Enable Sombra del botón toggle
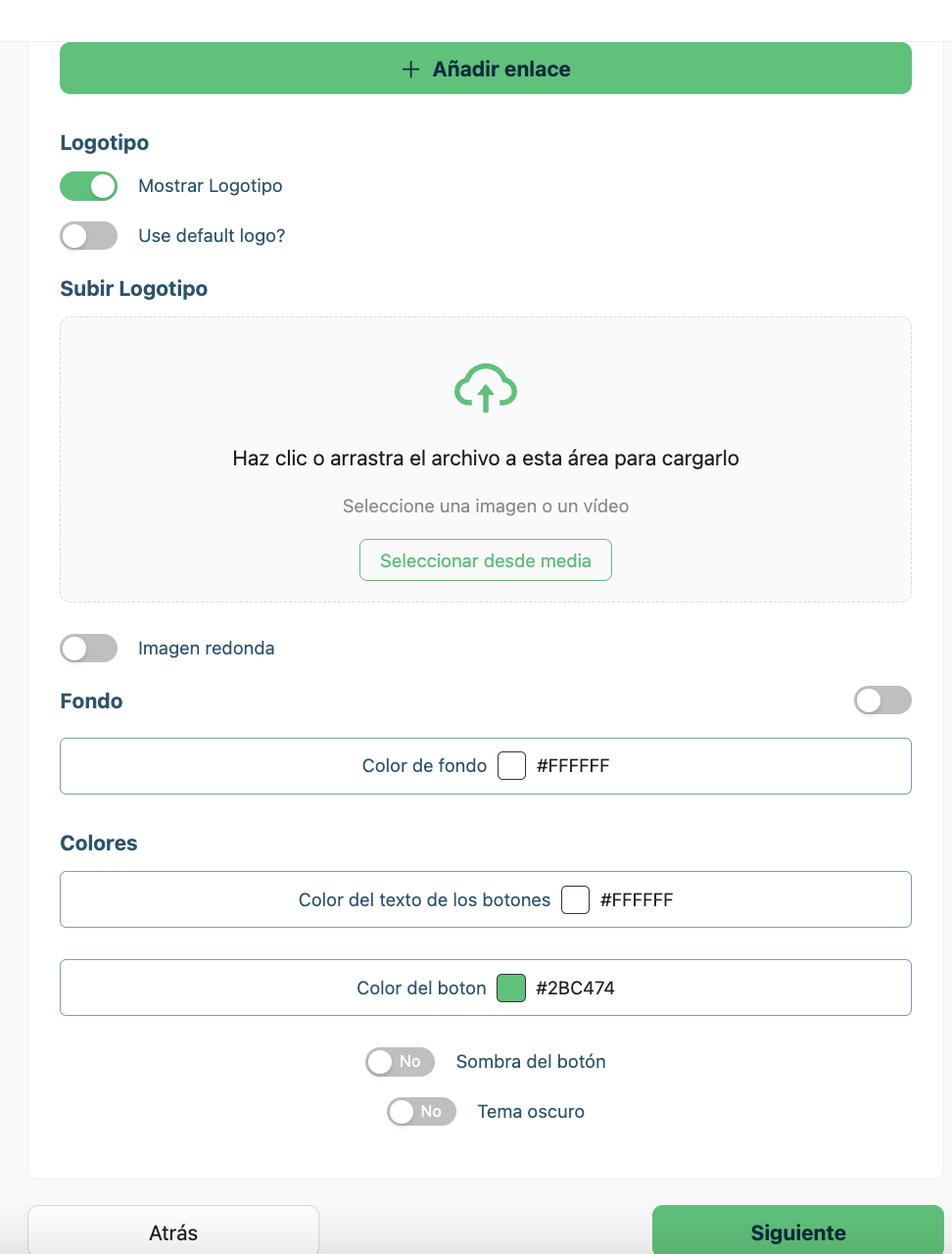 click(400, 1062)
